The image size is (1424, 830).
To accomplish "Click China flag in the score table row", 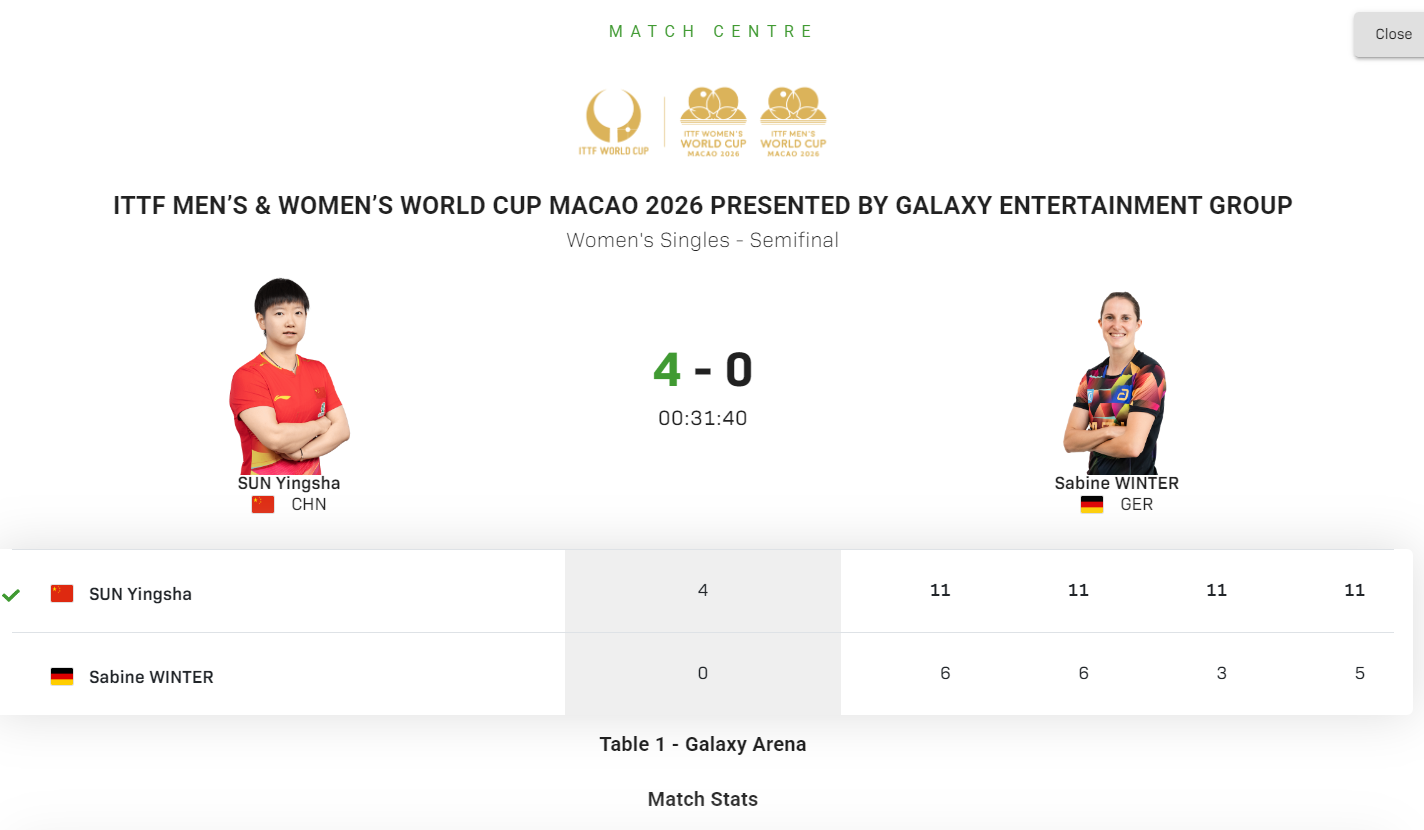I will pyautogui.click(x=62, y=594).
